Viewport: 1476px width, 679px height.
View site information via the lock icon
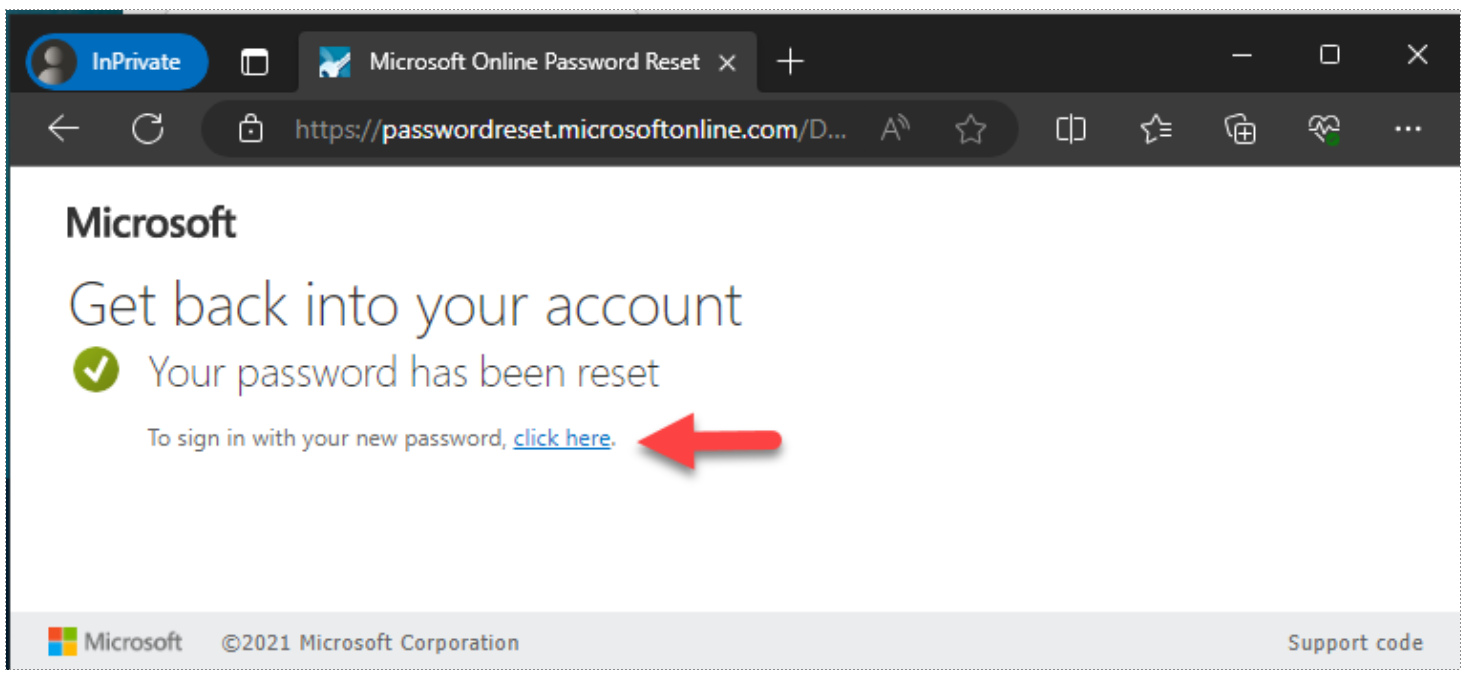[x=250, y=129]
